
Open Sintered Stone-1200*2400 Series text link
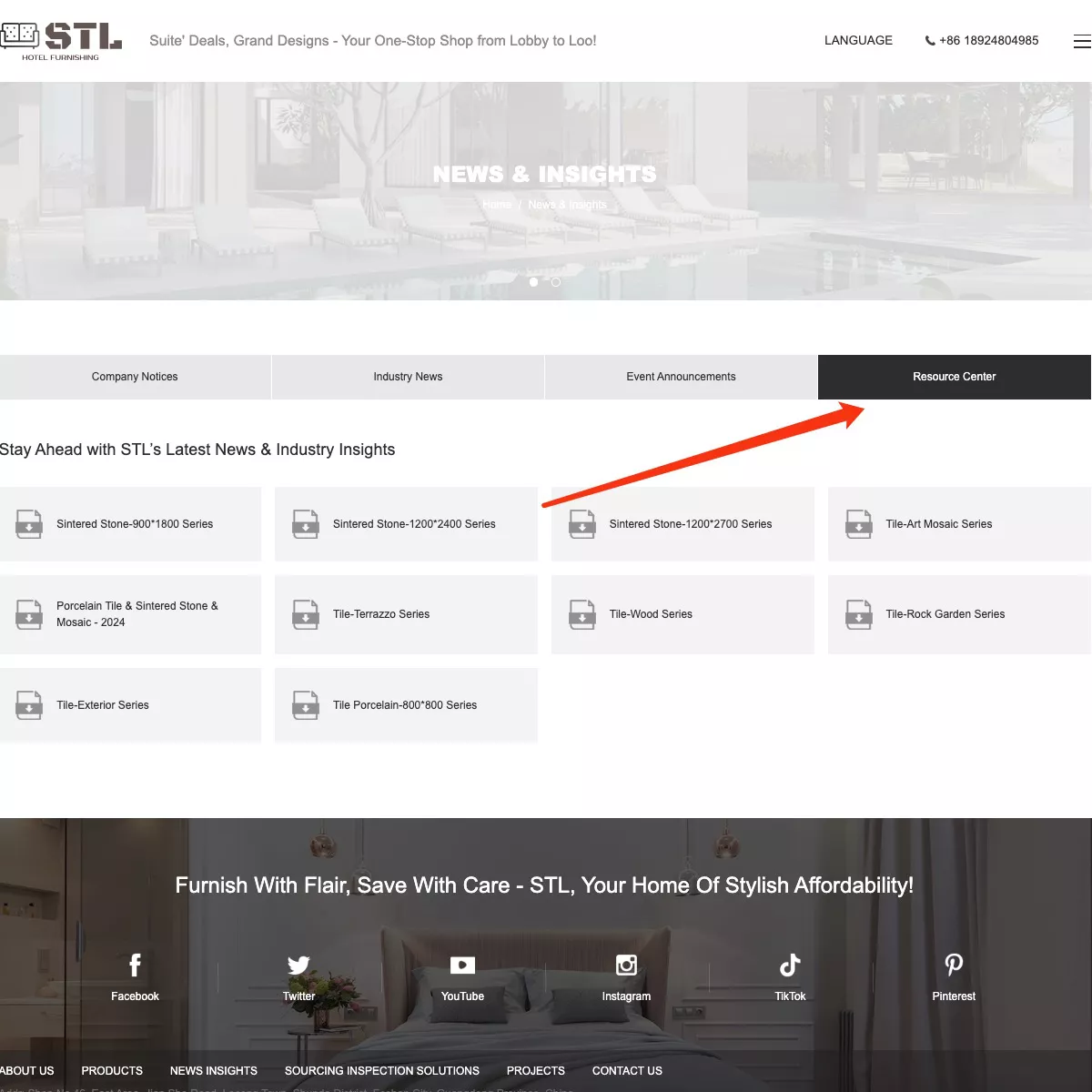pyautogui.click(x=414, y=524)
